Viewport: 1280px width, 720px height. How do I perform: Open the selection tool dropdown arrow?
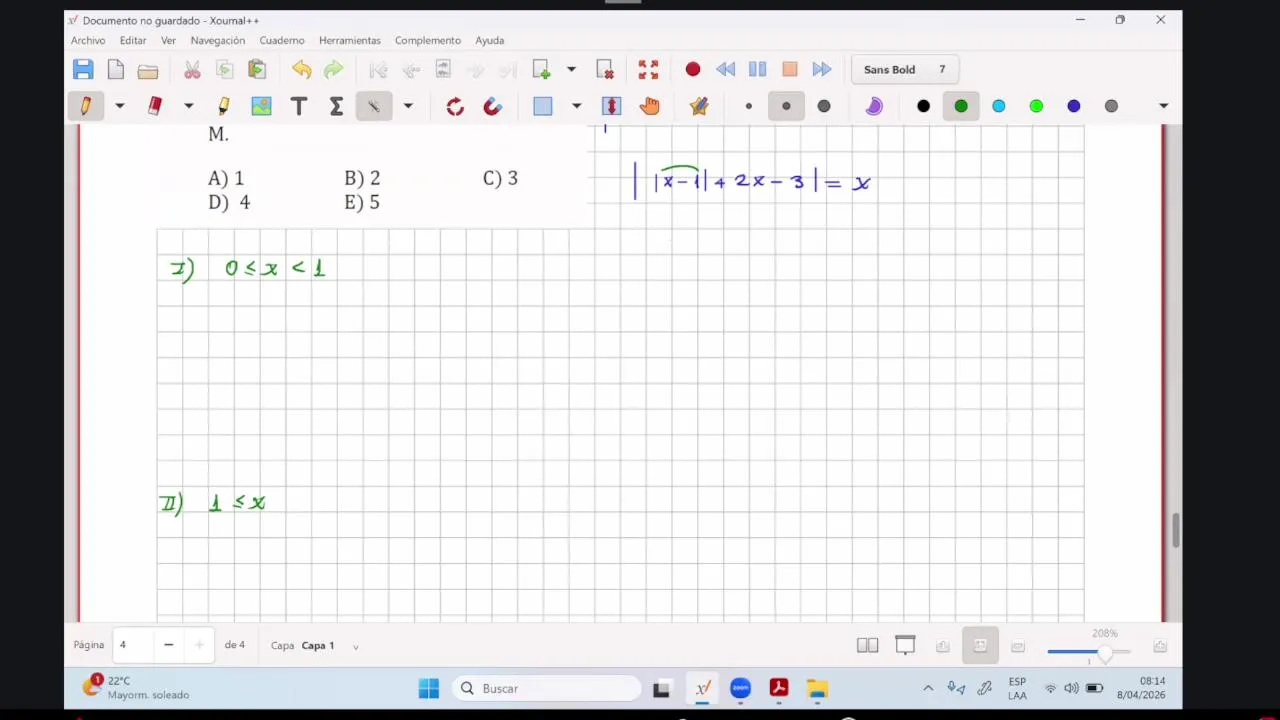click(576, 106)
